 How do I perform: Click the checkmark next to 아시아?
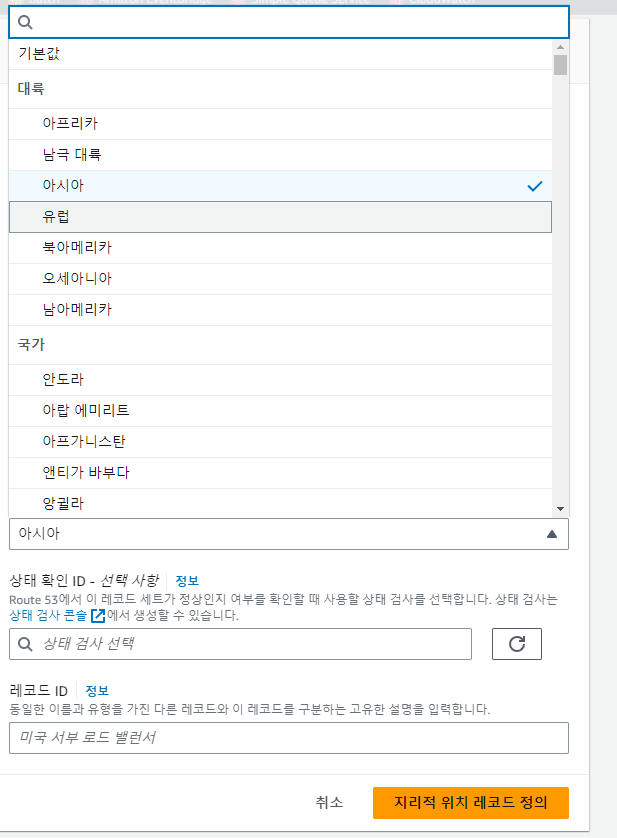click(534, 186)
